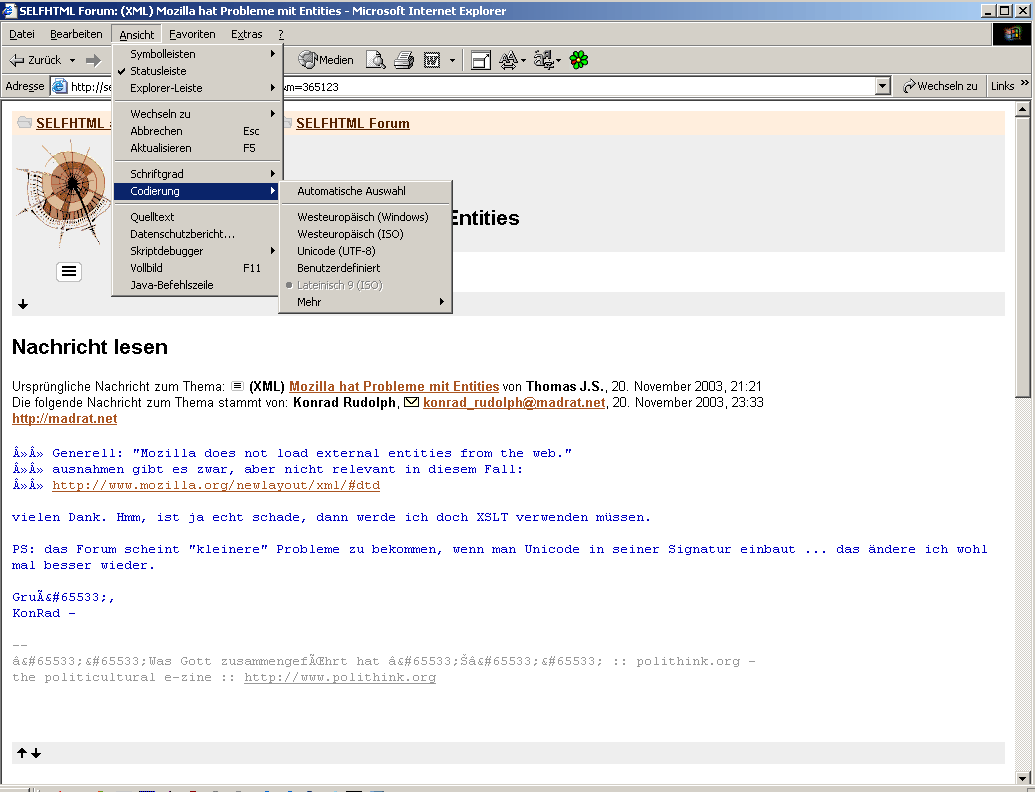Click the SELFHTML Forum folder icon
Image resolution: width=1035 pixels, height=792 pixels.
pos(287,123)
